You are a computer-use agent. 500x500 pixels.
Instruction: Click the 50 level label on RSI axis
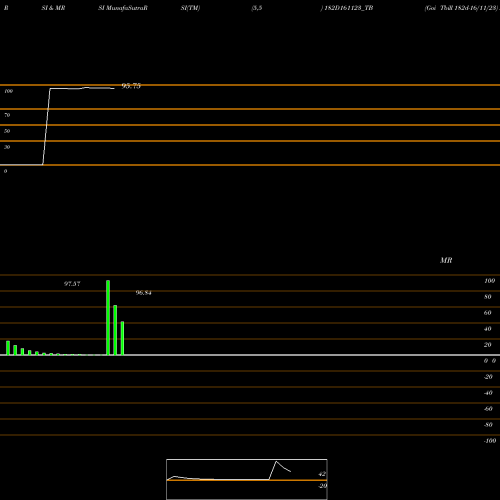pyautogui.click(x=7, y=131)
